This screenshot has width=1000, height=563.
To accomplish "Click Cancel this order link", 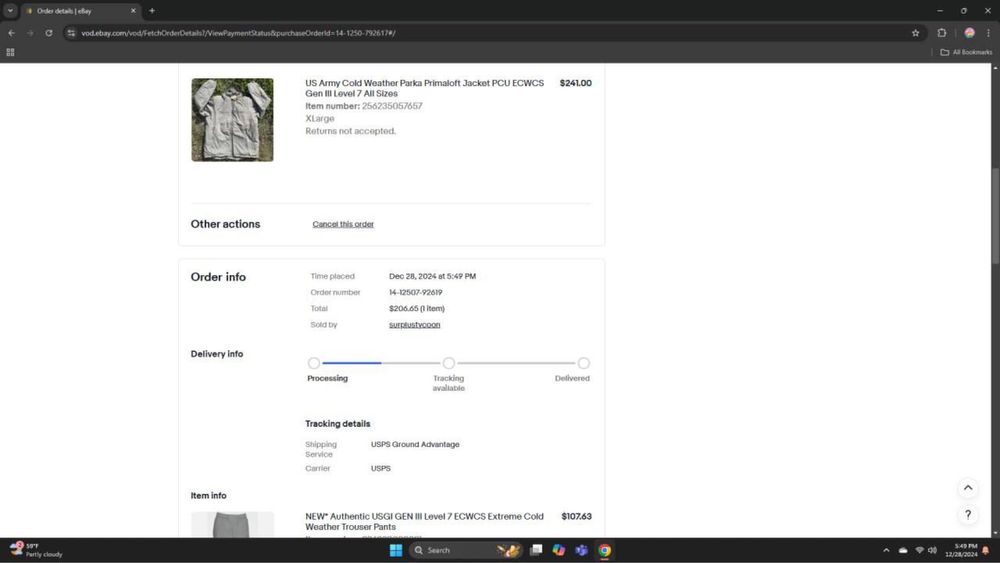I will 343,224.
